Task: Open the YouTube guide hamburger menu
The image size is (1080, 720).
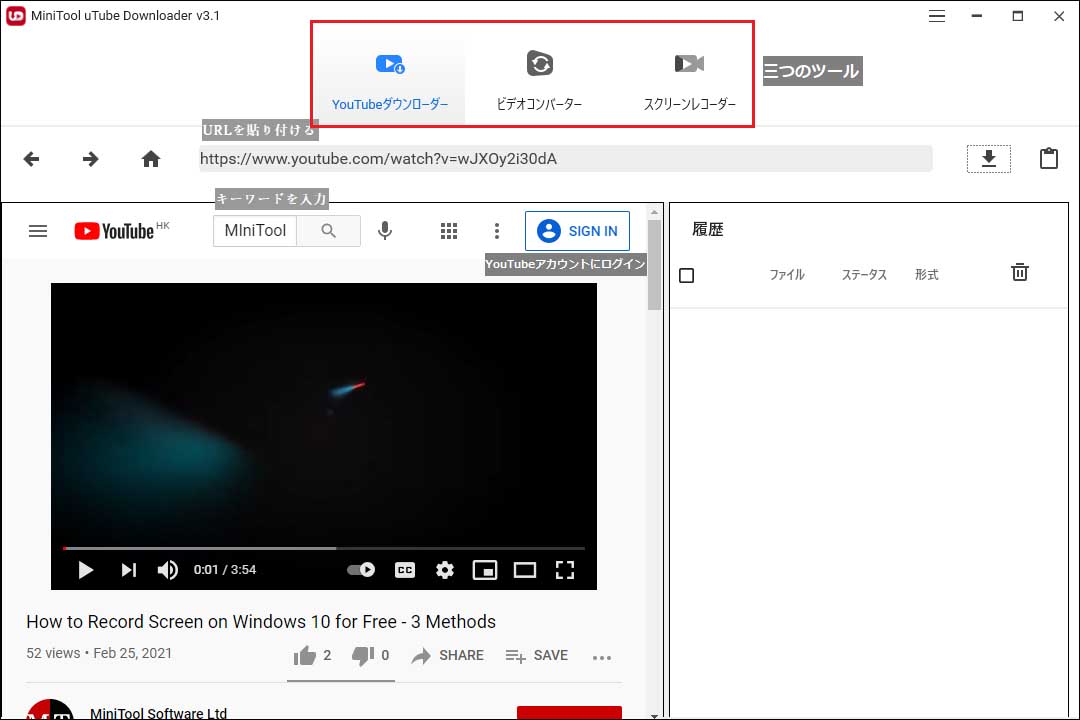Action: coord(38,231)
